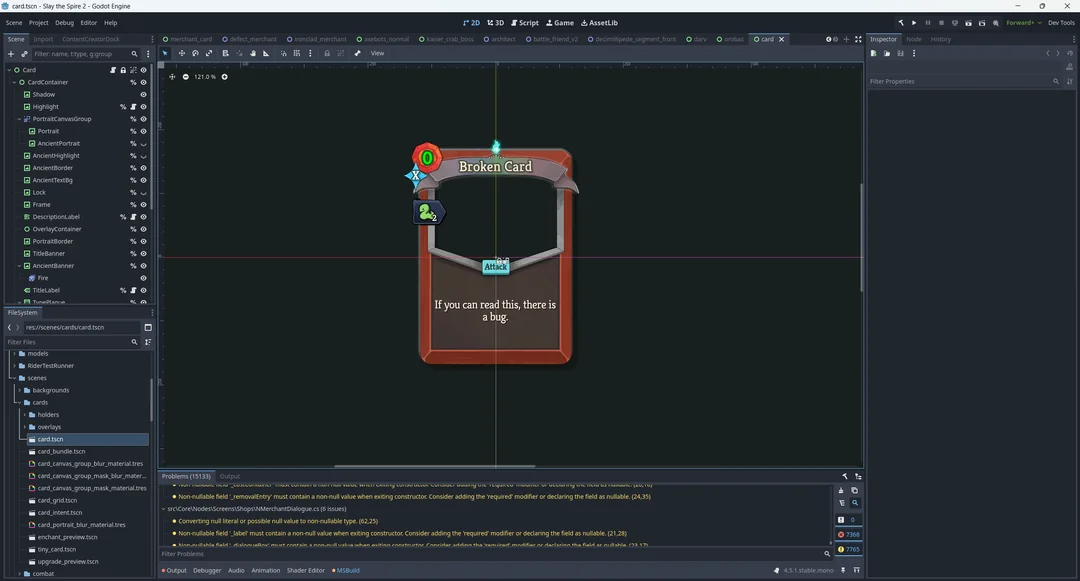
Task: Switch to the 3D workspace
Action: tap(495, 22)
